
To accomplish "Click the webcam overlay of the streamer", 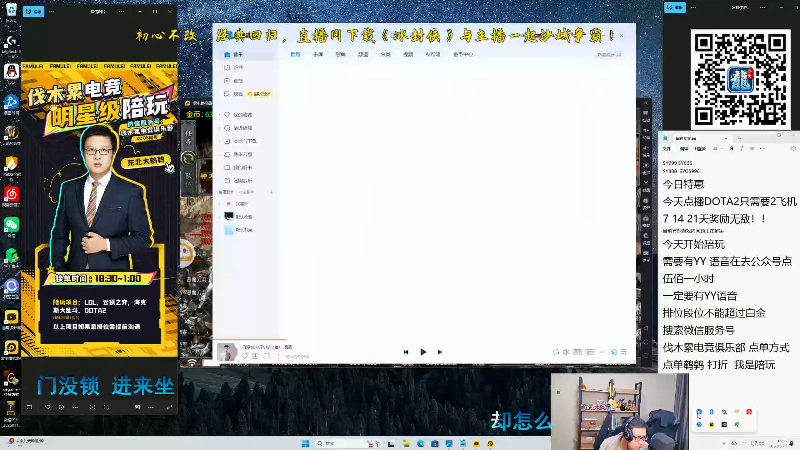I will pyautogui.click(x=620, y=411).
